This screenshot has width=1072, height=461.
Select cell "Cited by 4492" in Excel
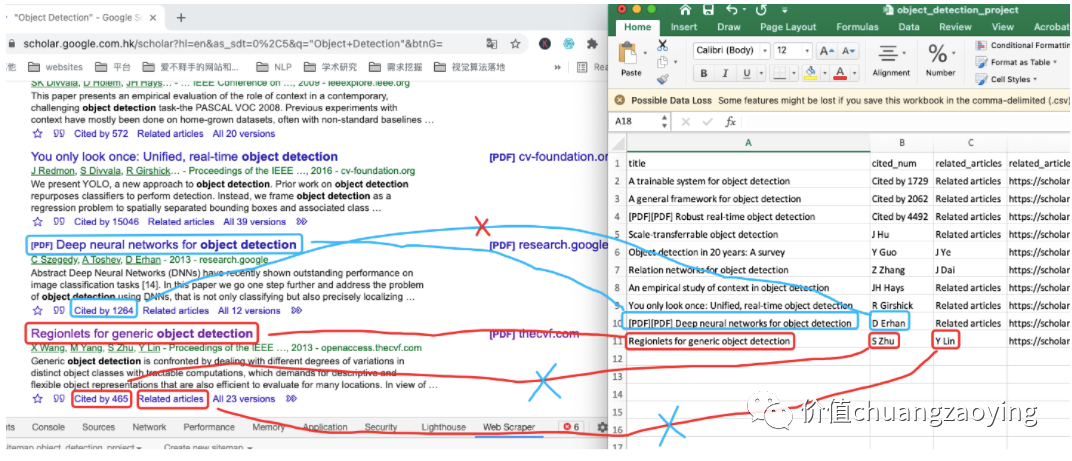click(x=902, y=216)
